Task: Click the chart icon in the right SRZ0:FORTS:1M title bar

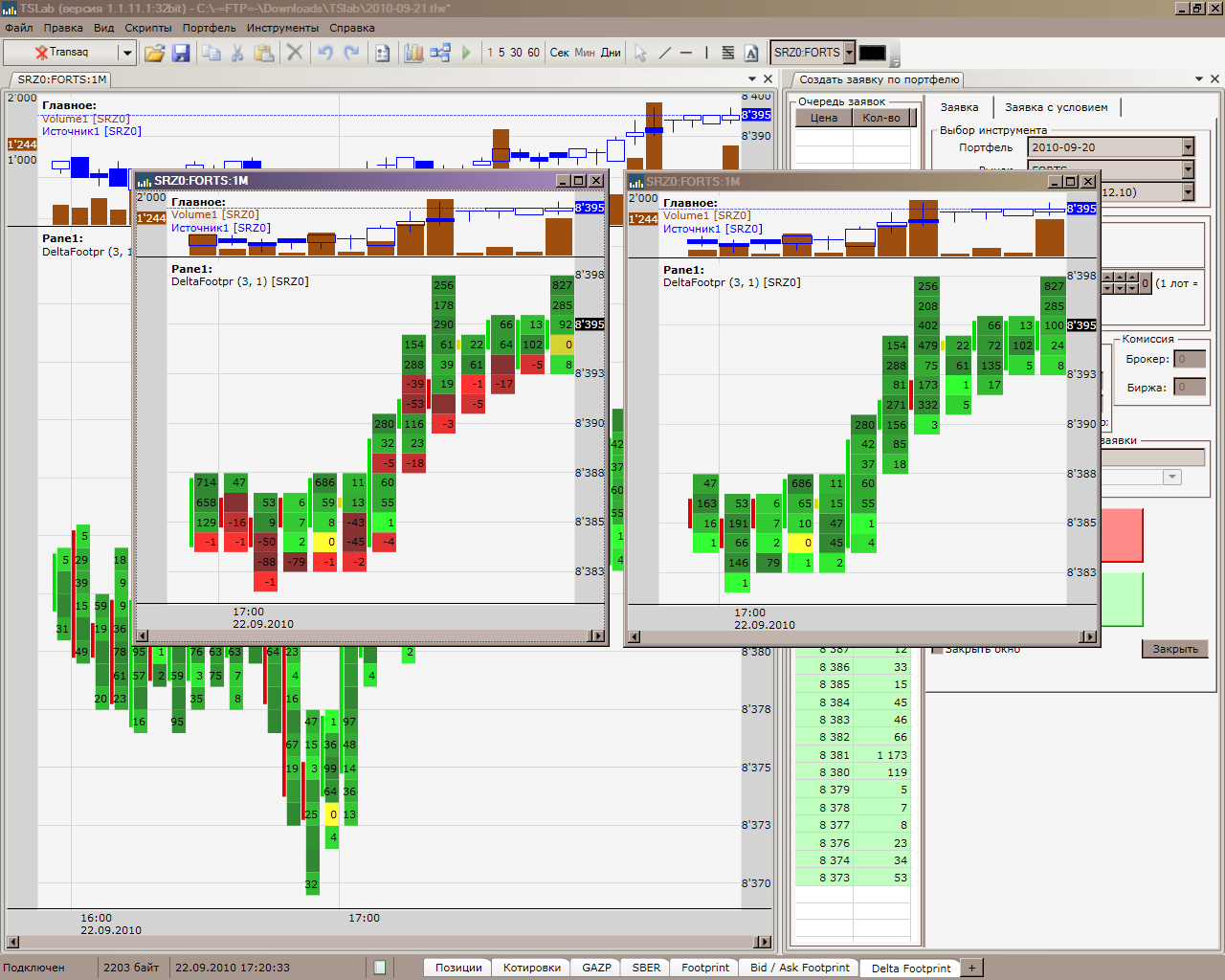Action: tap(635, 182)
